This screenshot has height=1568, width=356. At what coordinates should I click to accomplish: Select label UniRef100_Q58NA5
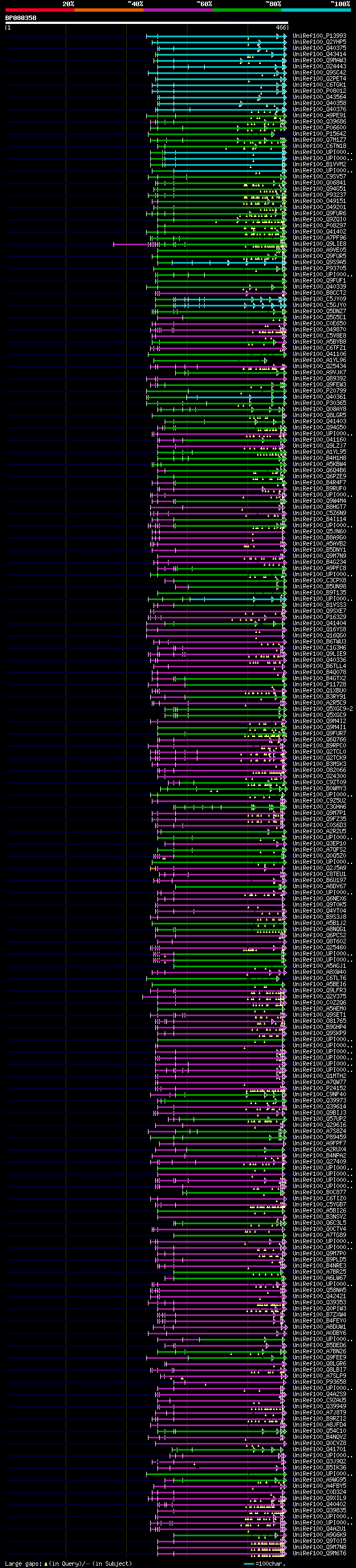(x=319, y=1290)
